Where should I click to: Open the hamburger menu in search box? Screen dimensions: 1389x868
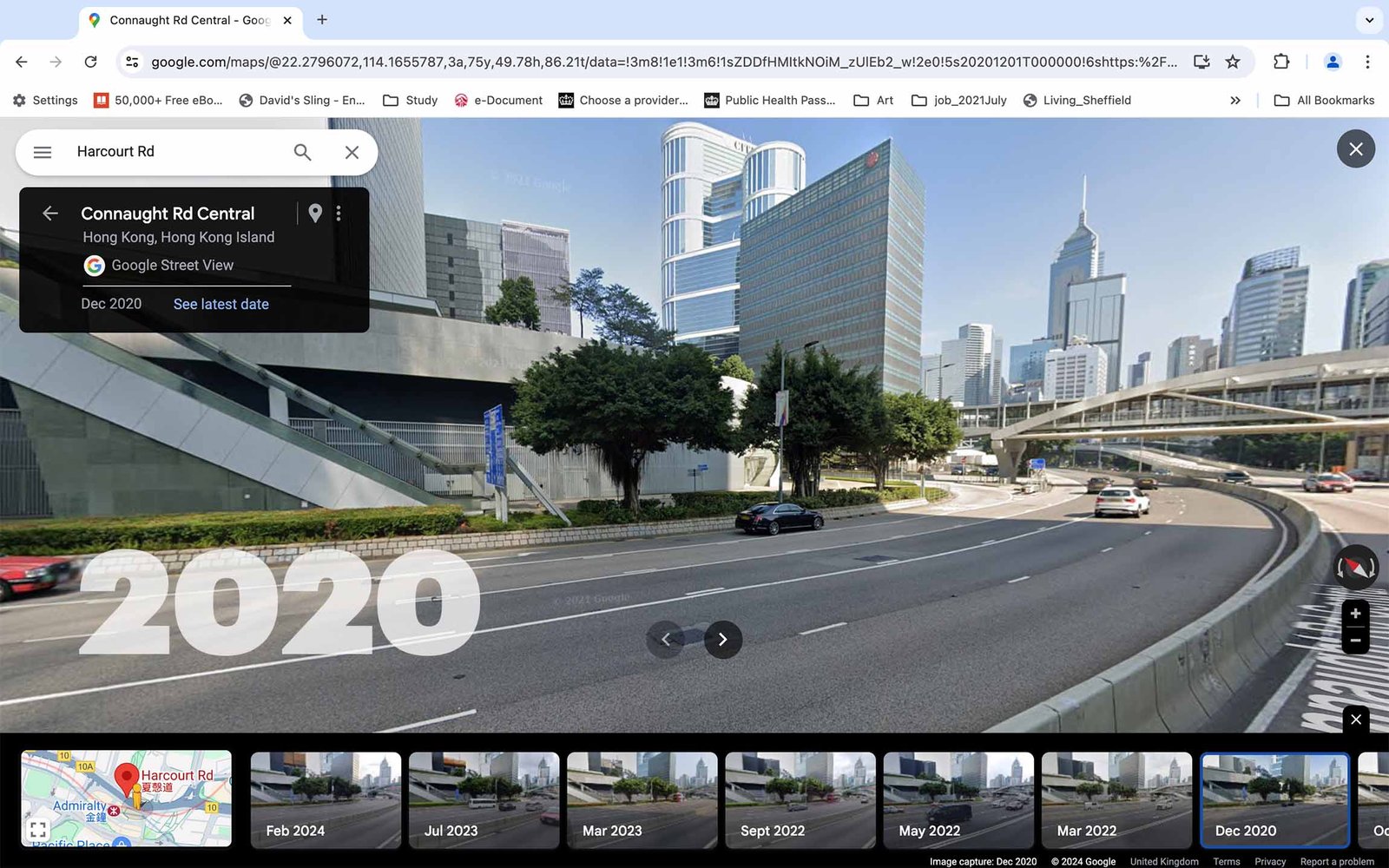click(43, 152)
